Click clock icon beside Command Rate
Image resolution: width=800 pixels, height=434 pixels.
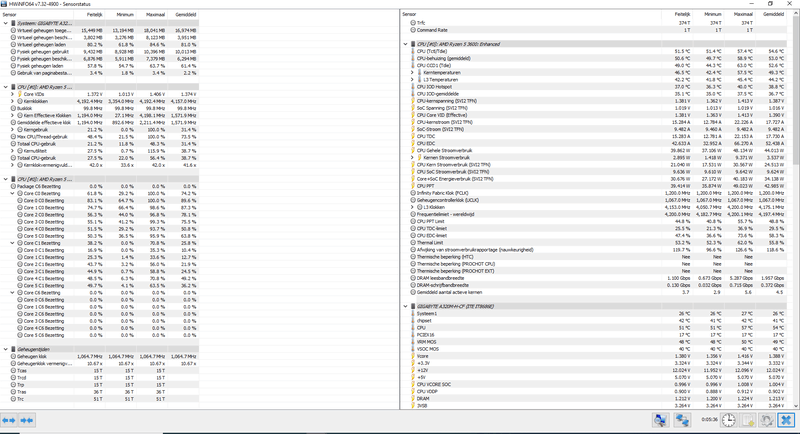[413, 30]
